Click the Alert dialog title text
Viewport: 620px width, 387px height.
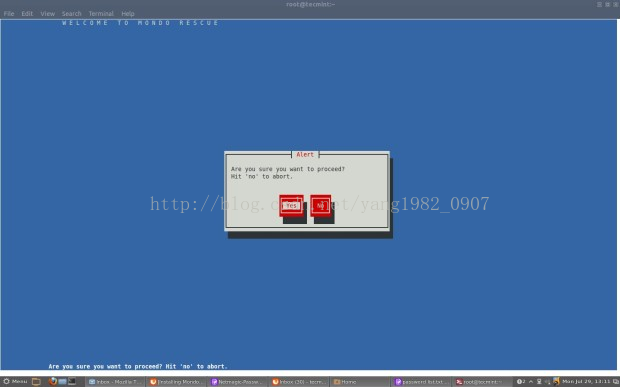pos(305,155)
